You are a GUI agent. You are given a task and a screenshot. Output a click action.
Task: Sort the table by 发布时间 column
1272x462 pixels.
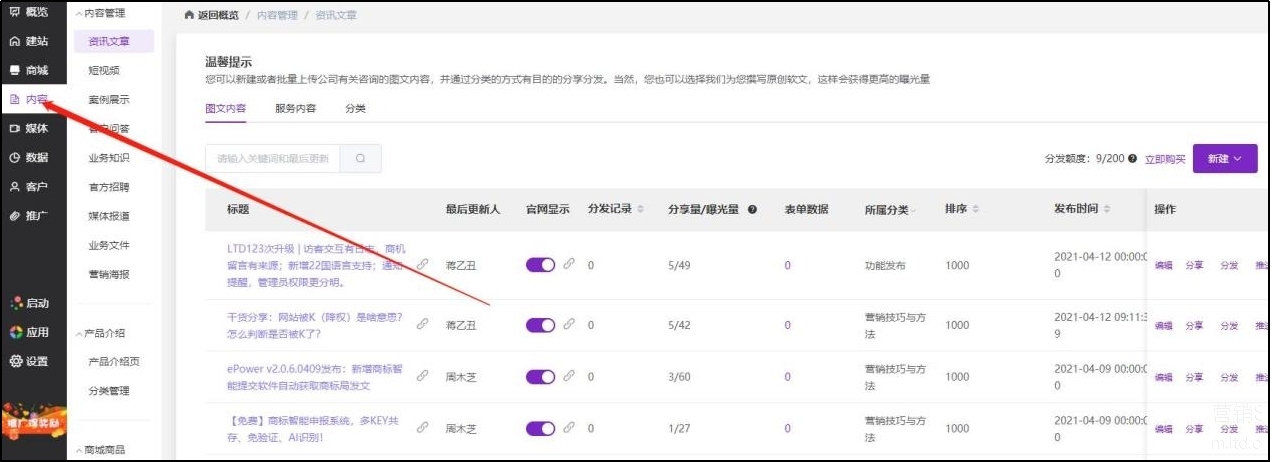1106,209
